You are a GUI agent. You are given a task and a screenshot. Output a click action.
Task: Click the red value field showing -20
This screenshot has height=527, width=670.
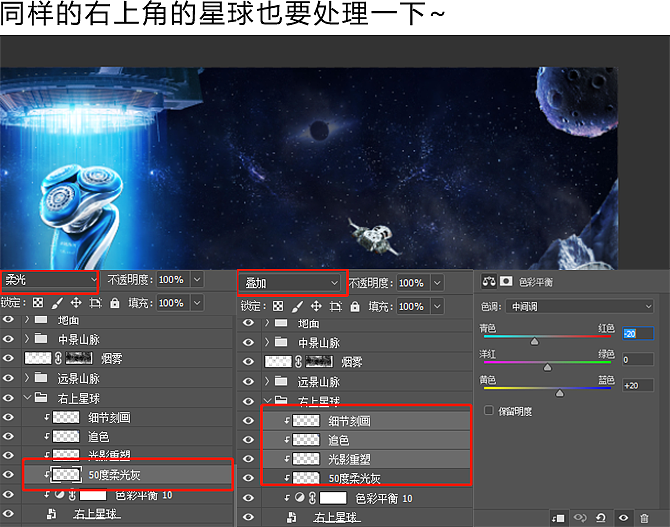(638, 333)
